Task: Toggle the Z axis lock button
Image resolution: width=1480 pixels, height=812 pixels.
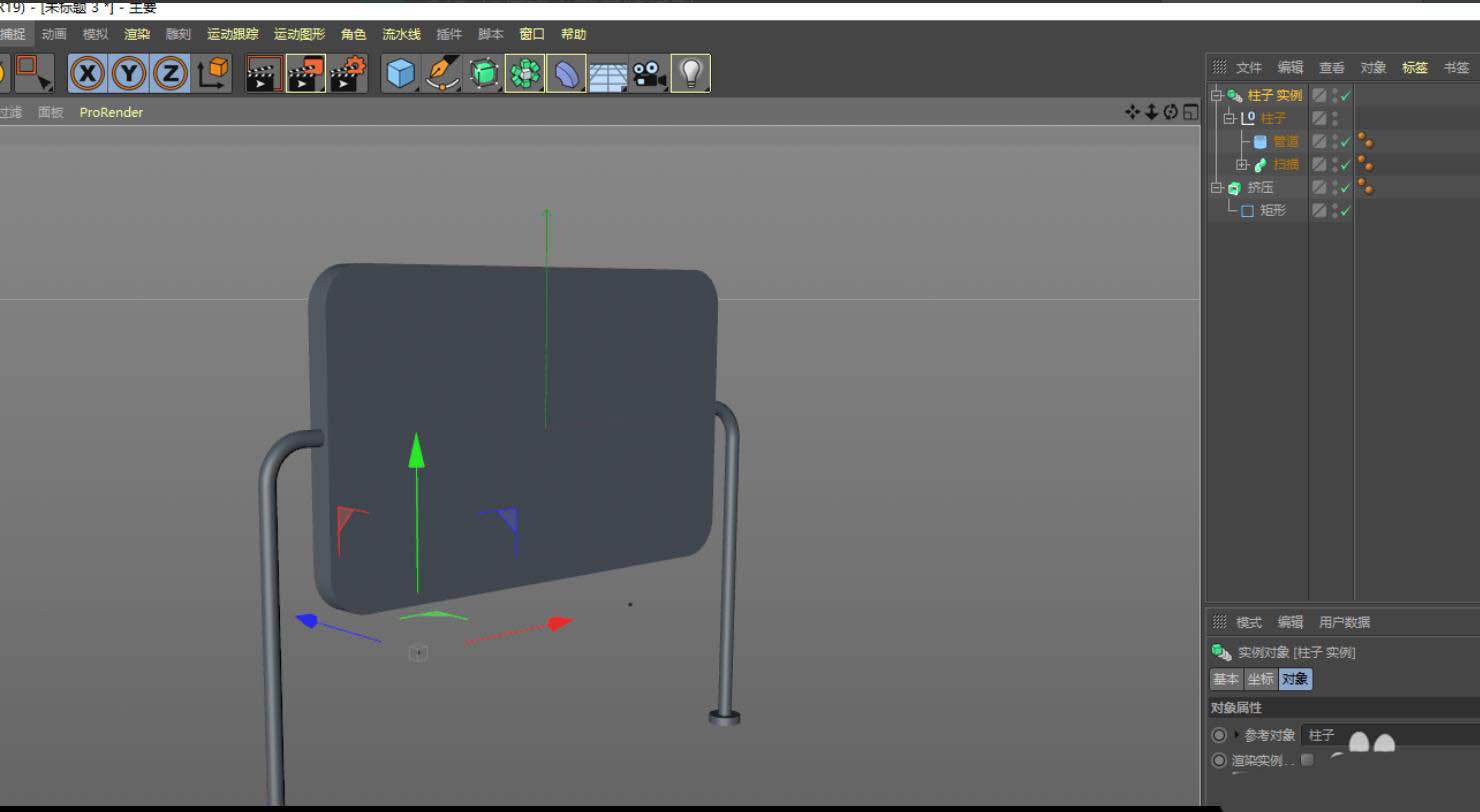Action: pos(171,73)
